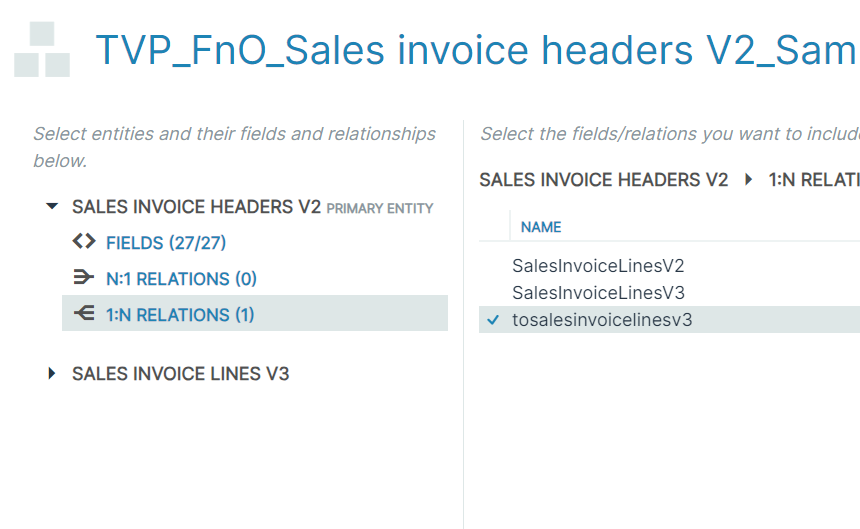Select Sales Invoice Headers V2 primary entity label
The image size is (860, 529).
tap(196, 207)
